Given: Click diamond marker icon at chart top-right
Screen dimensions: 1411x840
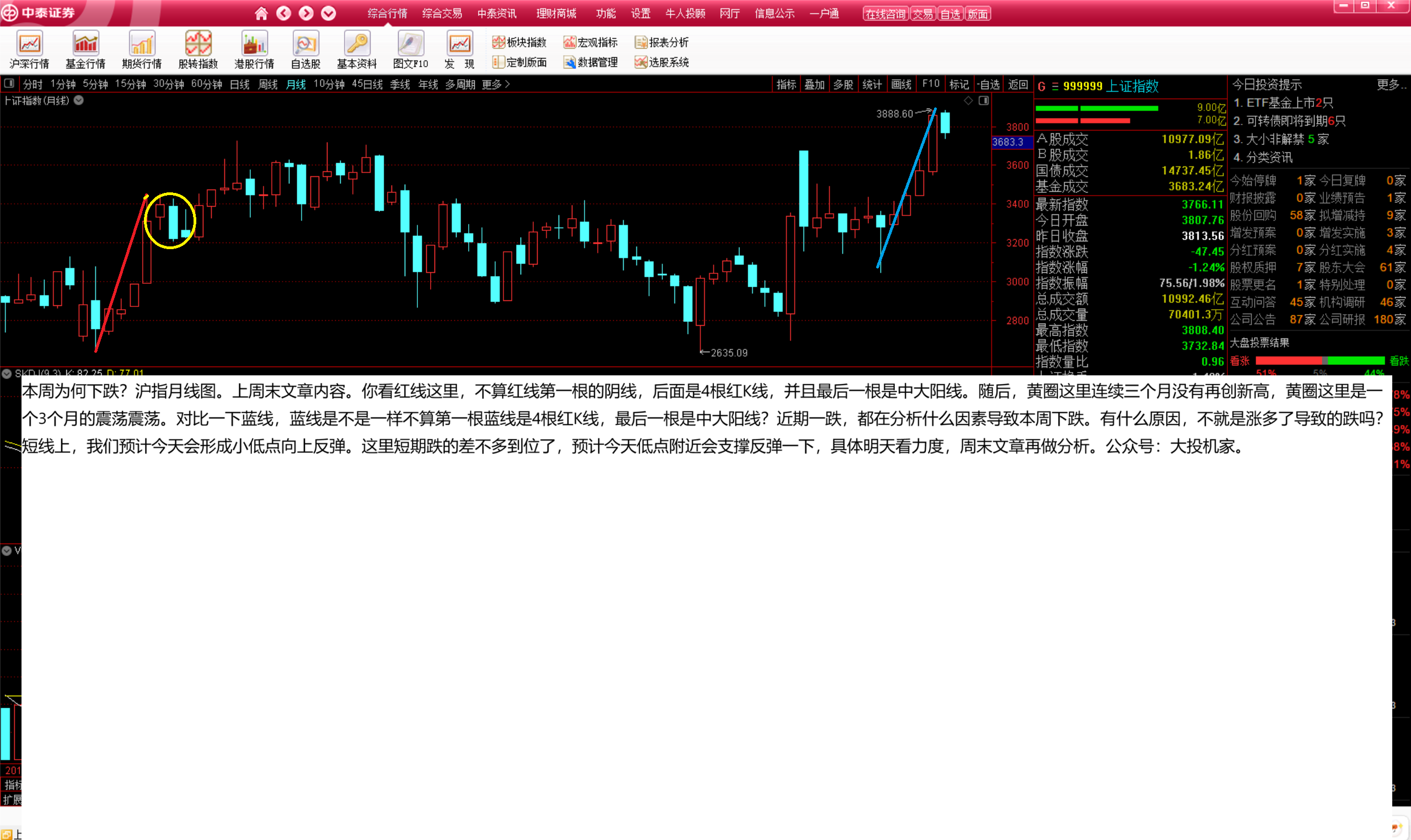Looking at the screenshot, I should (968, 101).
